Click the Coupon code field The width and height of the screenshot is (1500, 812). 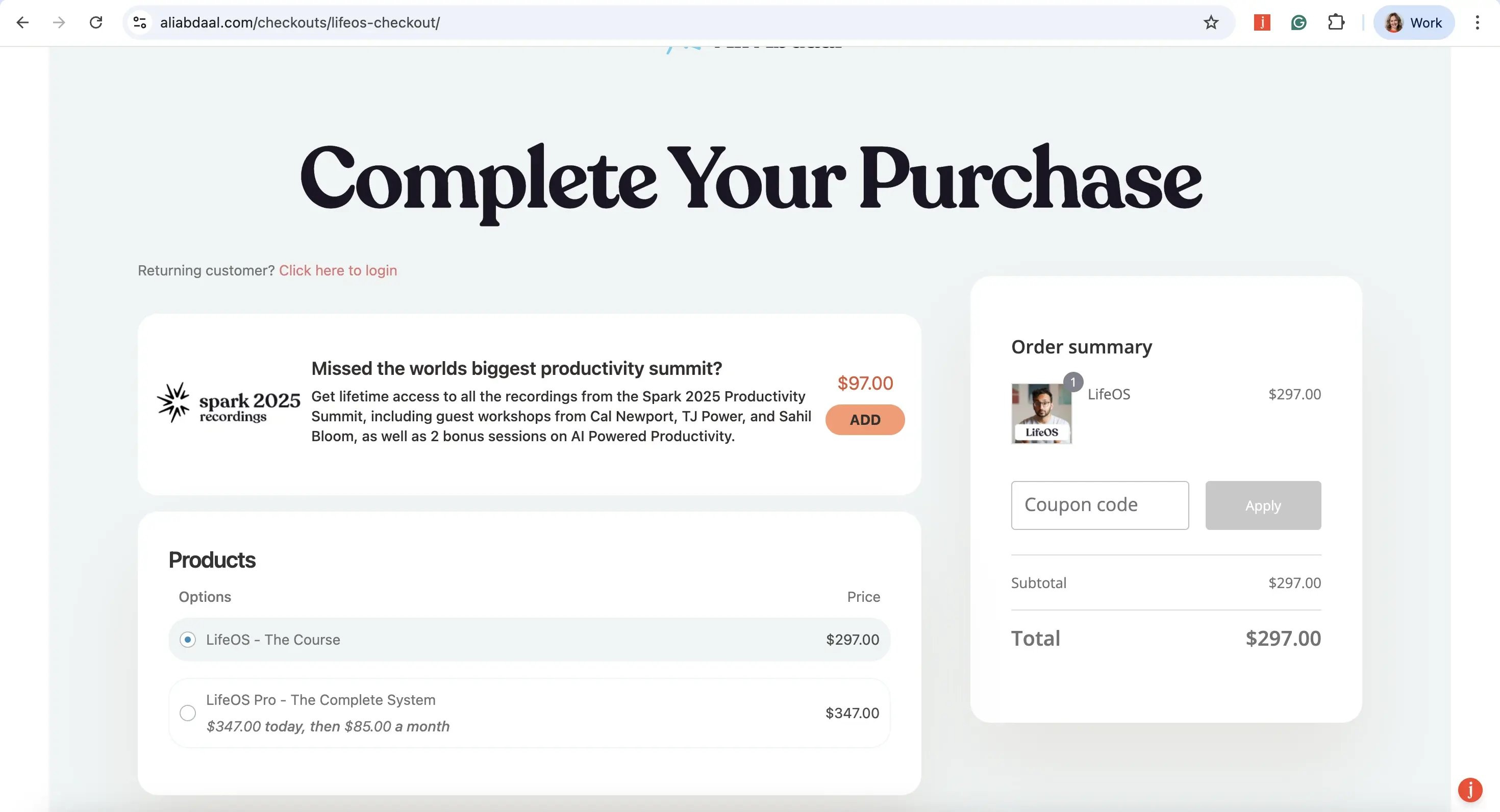(x=1099, y=504)
